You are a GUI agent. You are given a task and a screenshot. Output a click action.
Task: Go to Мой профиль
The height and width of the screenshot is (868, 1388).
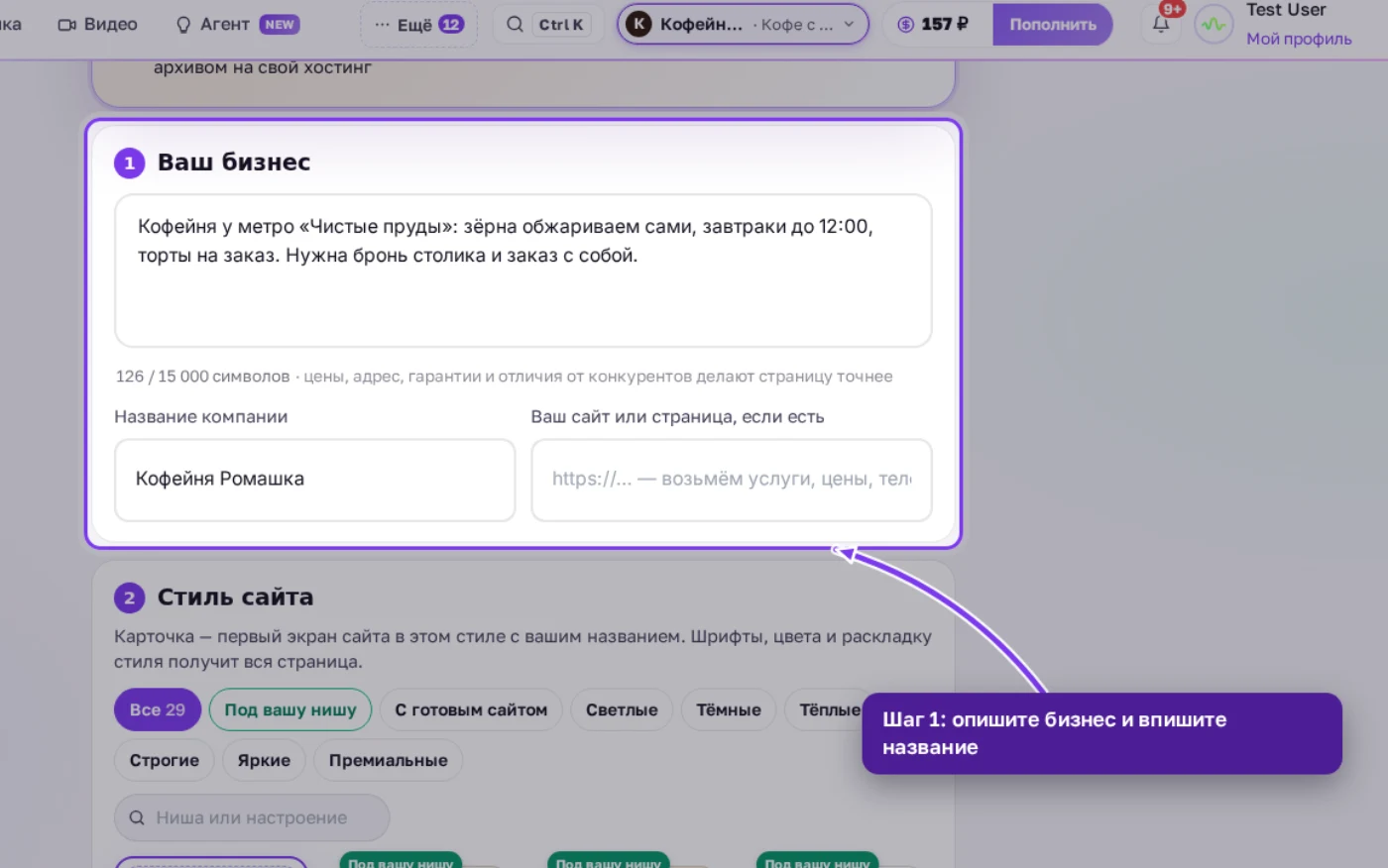[x=1299, y=39]
